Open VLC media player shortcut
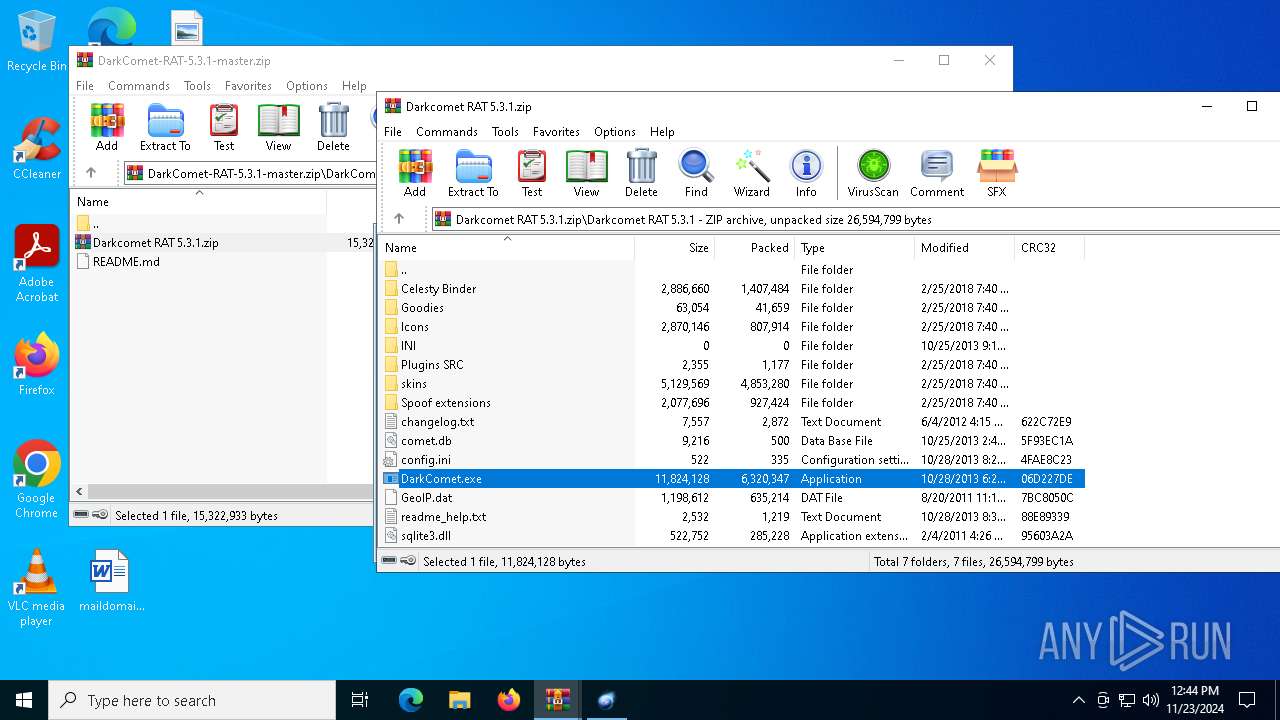1280x720 pixels. coord(37,588)
